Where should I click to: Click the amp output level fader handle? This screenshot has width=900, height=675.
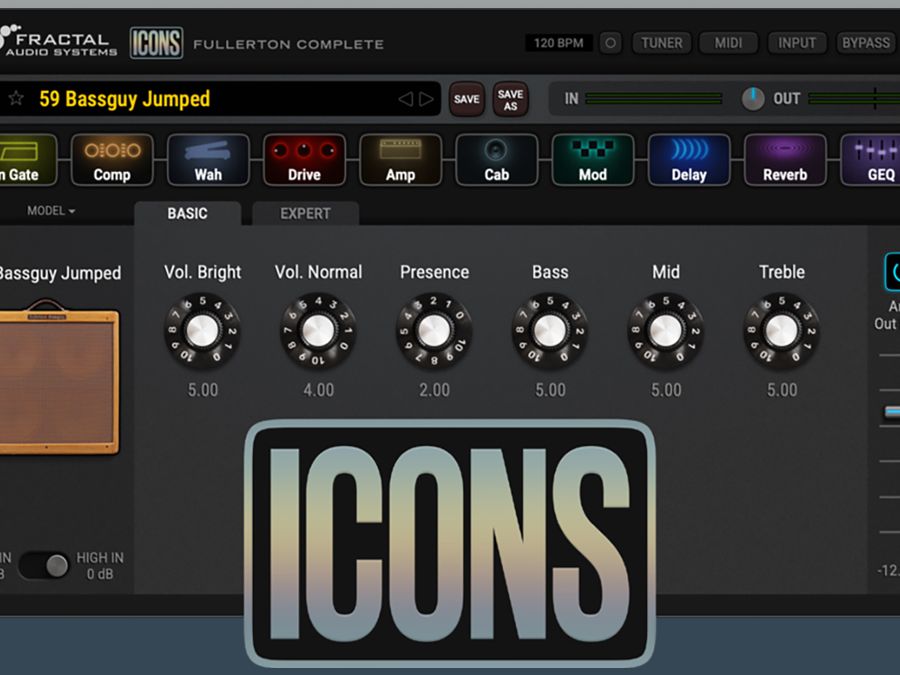pos(891,412)
